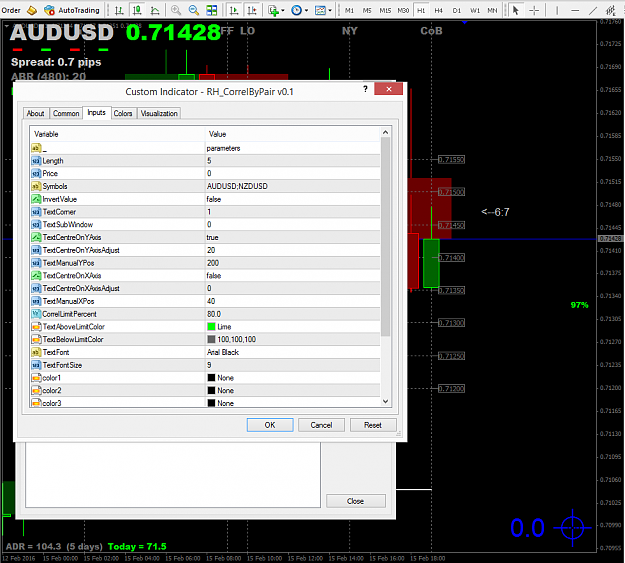Select the vertical line drawing tool
Screen dimensions: 625x563
point(557,10)
